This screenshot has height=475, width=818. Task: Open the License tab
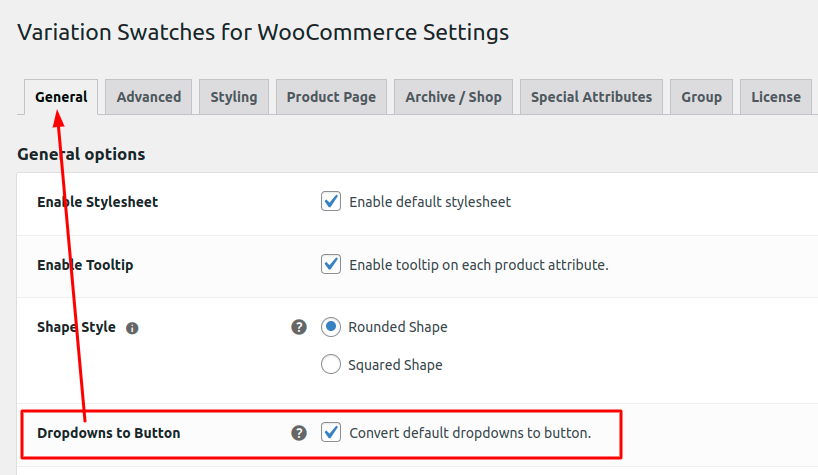pyautogui.click(x=776, y=97)
